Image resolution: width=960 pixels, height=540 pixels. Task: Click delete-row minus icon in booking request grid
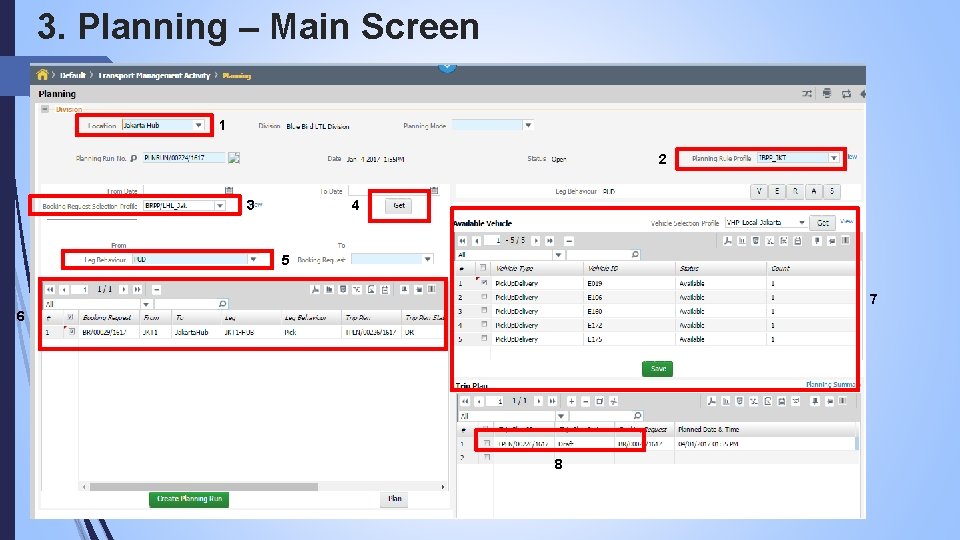[157, 289]
